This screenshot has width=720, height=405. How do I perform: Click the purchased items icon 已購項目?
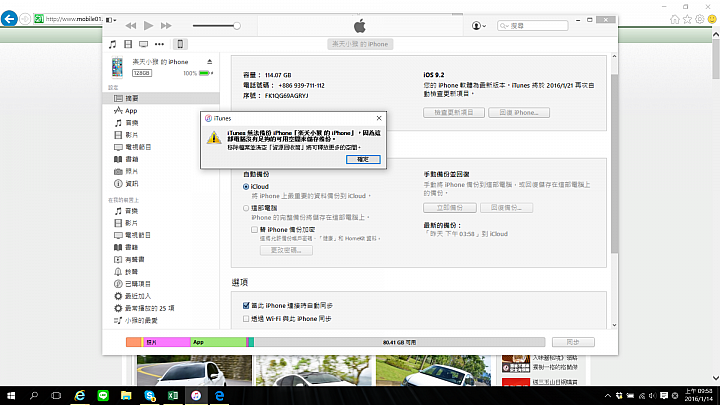118,284
